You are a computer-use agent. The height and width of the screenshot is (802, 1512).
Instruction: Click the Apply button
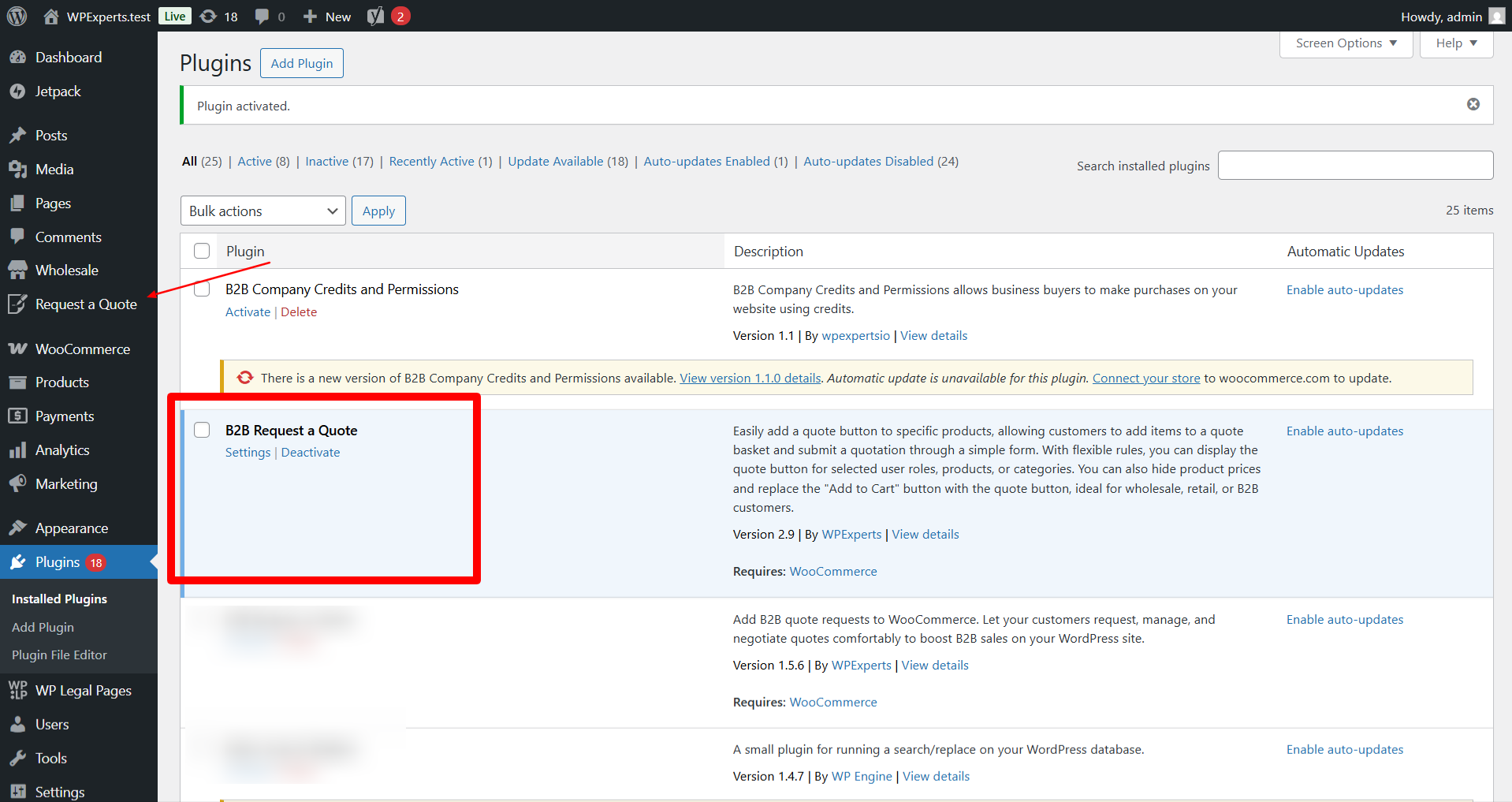click(378, 211)
